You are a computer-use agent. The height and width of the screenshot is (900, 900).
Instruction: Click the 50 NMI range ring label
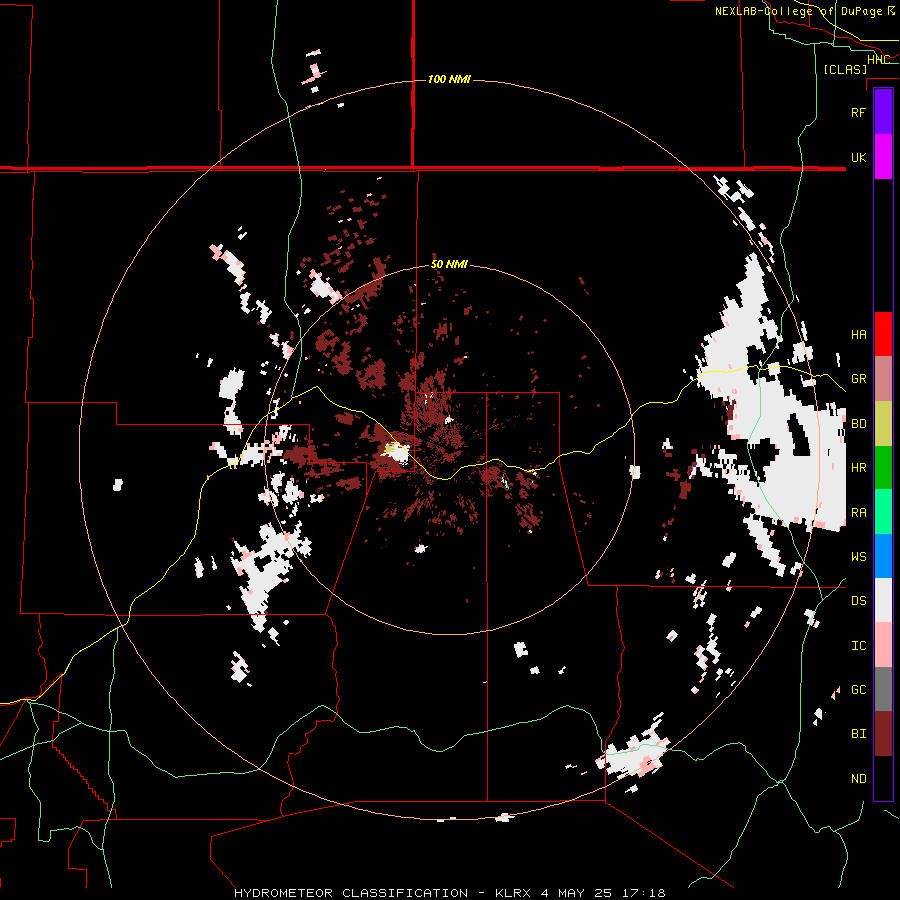coord(449,264)
